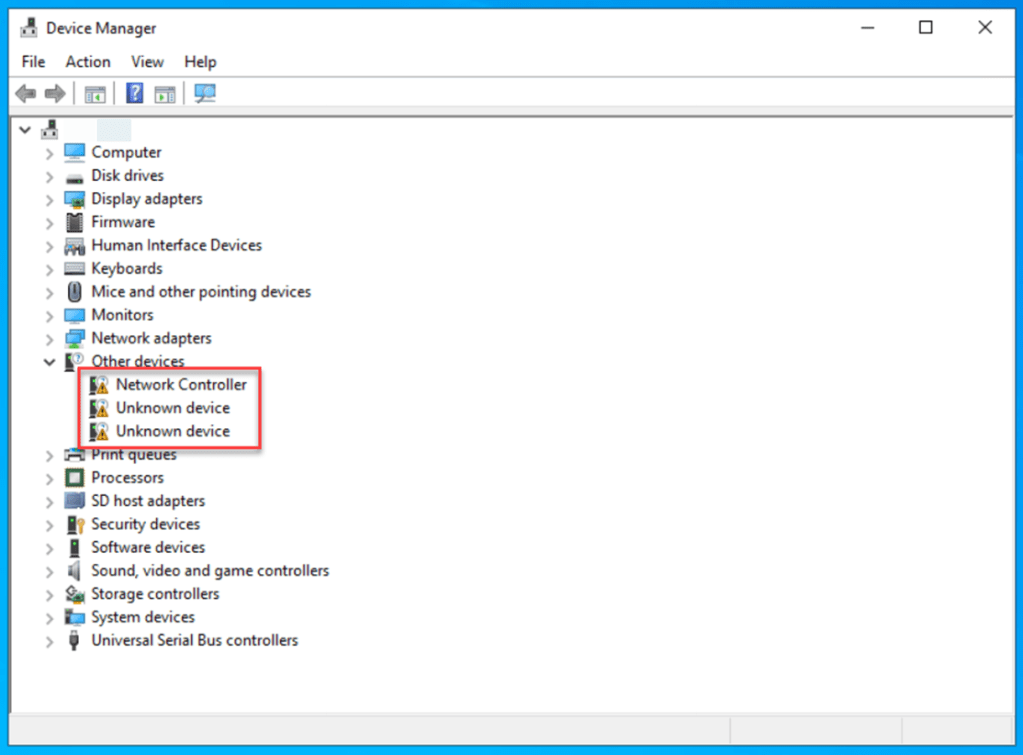The width and height of the screenshot is (1023, 755).
Task: Select the Storage controllers label
Action: coord(155,594)
